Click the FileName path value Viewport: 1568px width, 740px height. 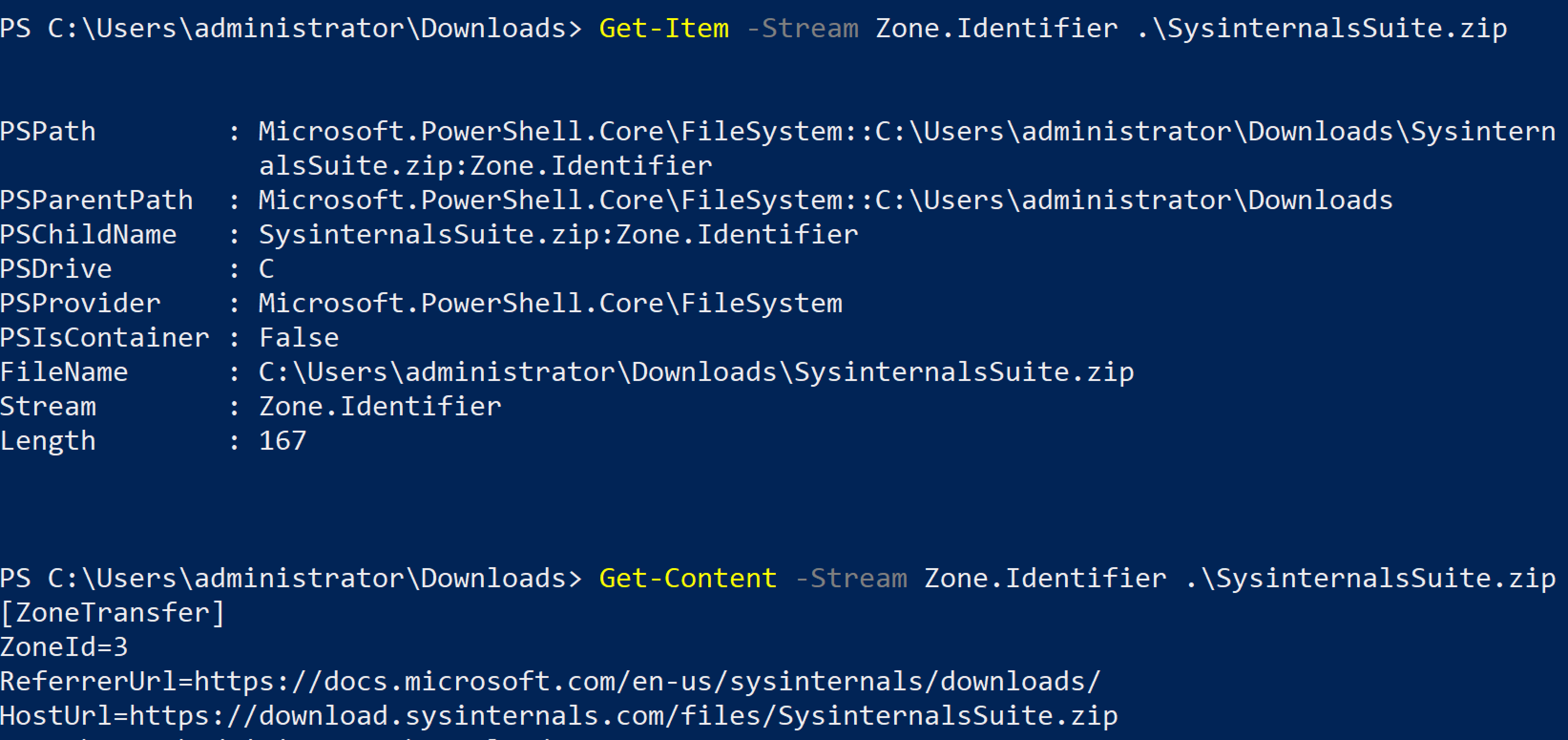pos(696,372)
